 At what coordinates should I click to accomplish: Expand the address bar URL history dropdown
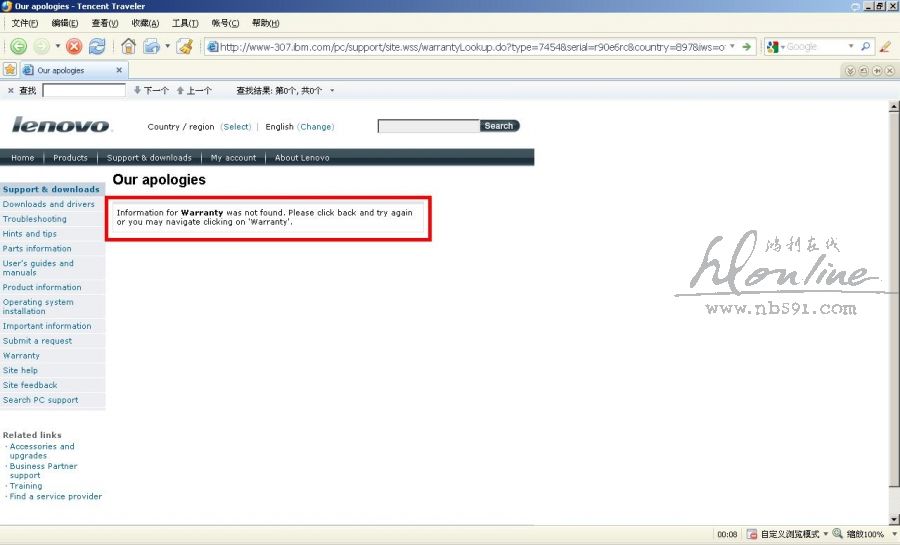[x=733, y=46]
